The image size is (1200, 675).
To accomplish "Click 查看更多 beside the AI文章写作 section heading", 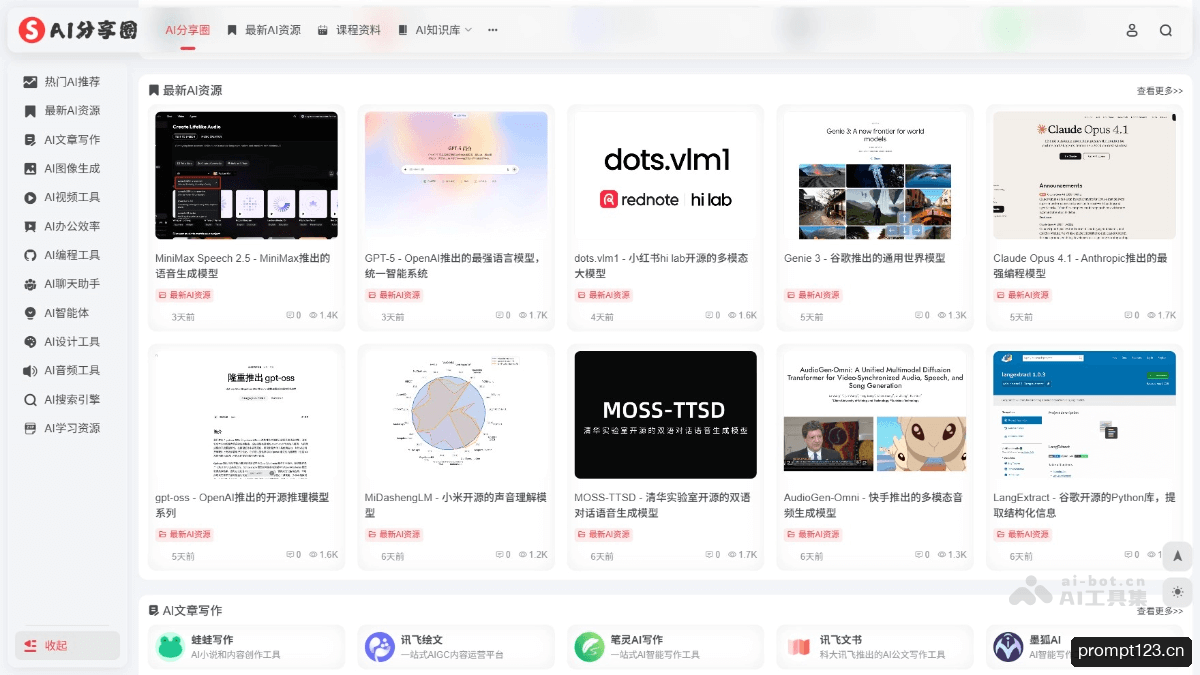I will point(1160,611).
